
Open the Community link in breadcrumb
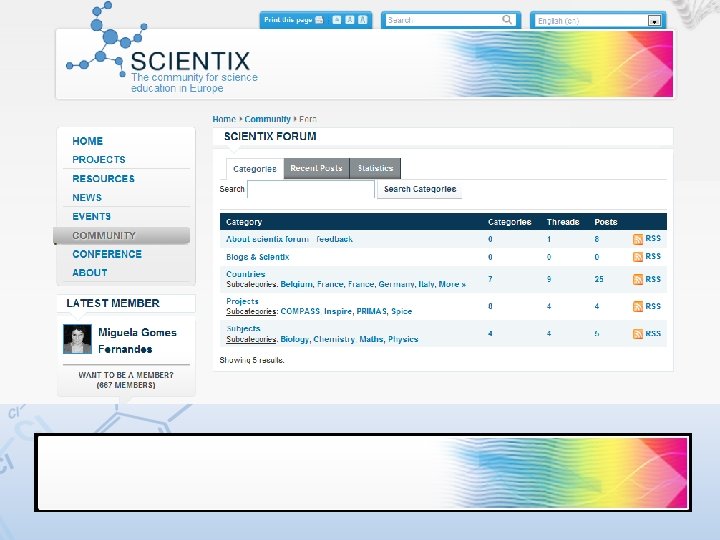[267, 119]
